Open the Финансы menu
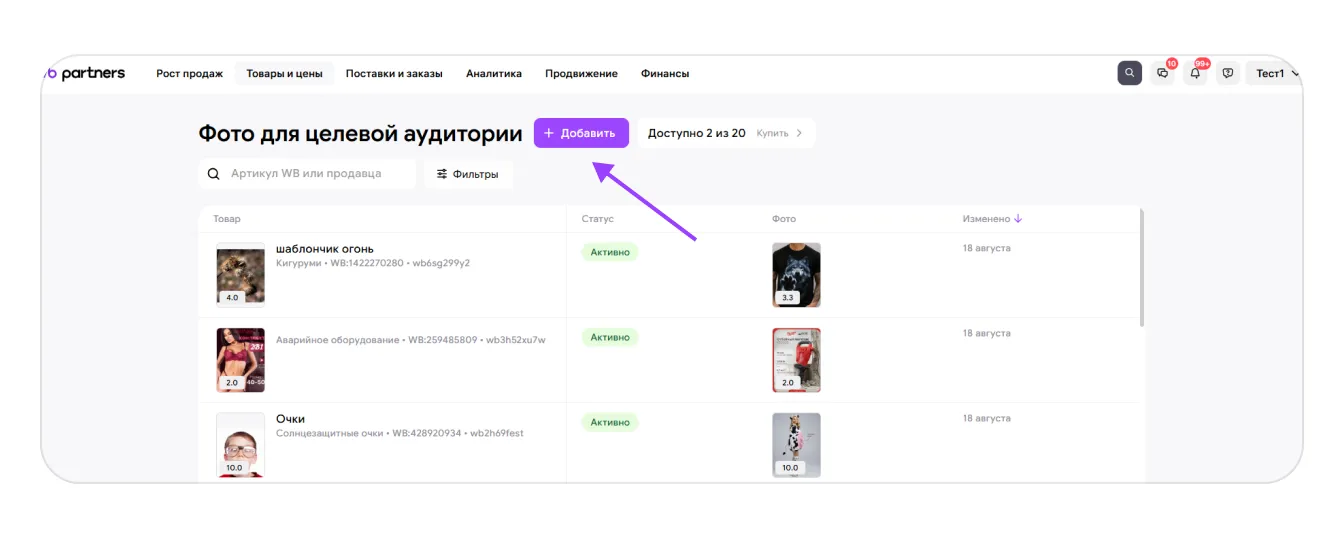 point(665,73)
